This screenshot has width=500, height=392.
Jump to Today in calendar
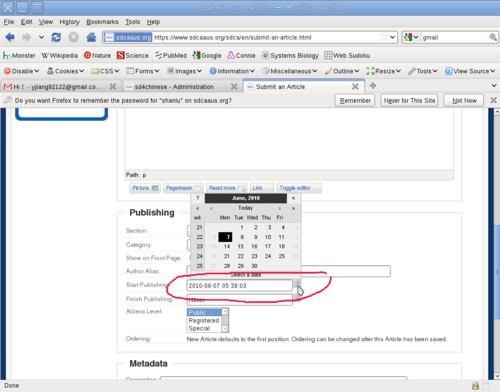coord(245,208)
